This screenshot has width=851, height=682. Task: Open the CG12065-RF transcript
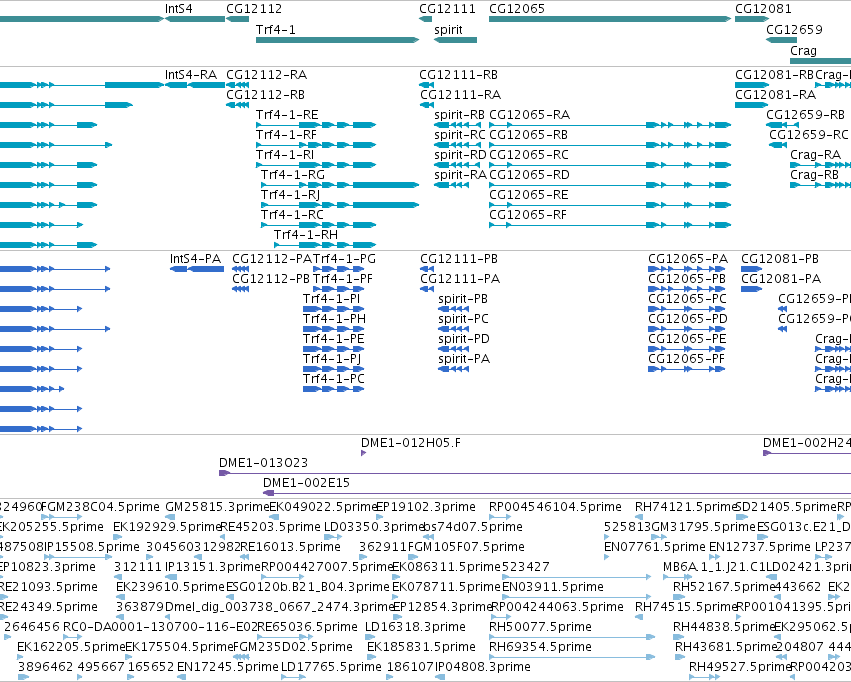(x=610, y=225)
